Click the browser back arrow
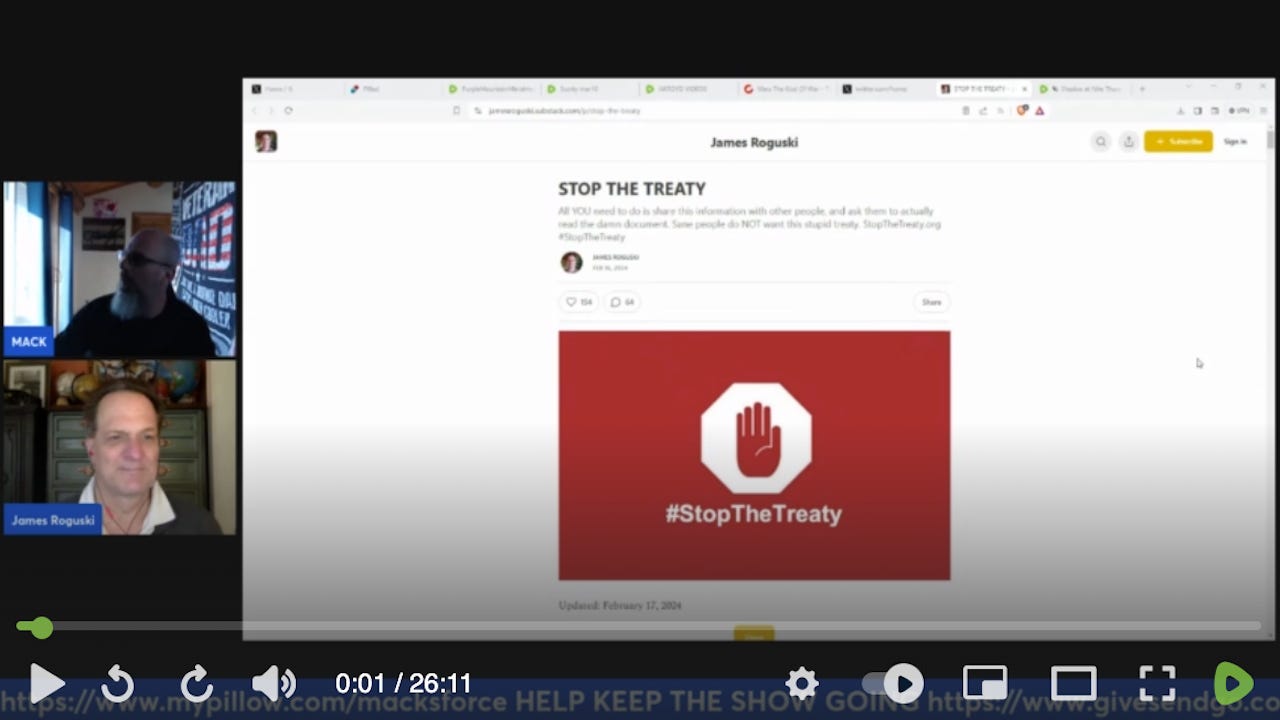Viewport: 1280px width, 720px height. point(254,111)
